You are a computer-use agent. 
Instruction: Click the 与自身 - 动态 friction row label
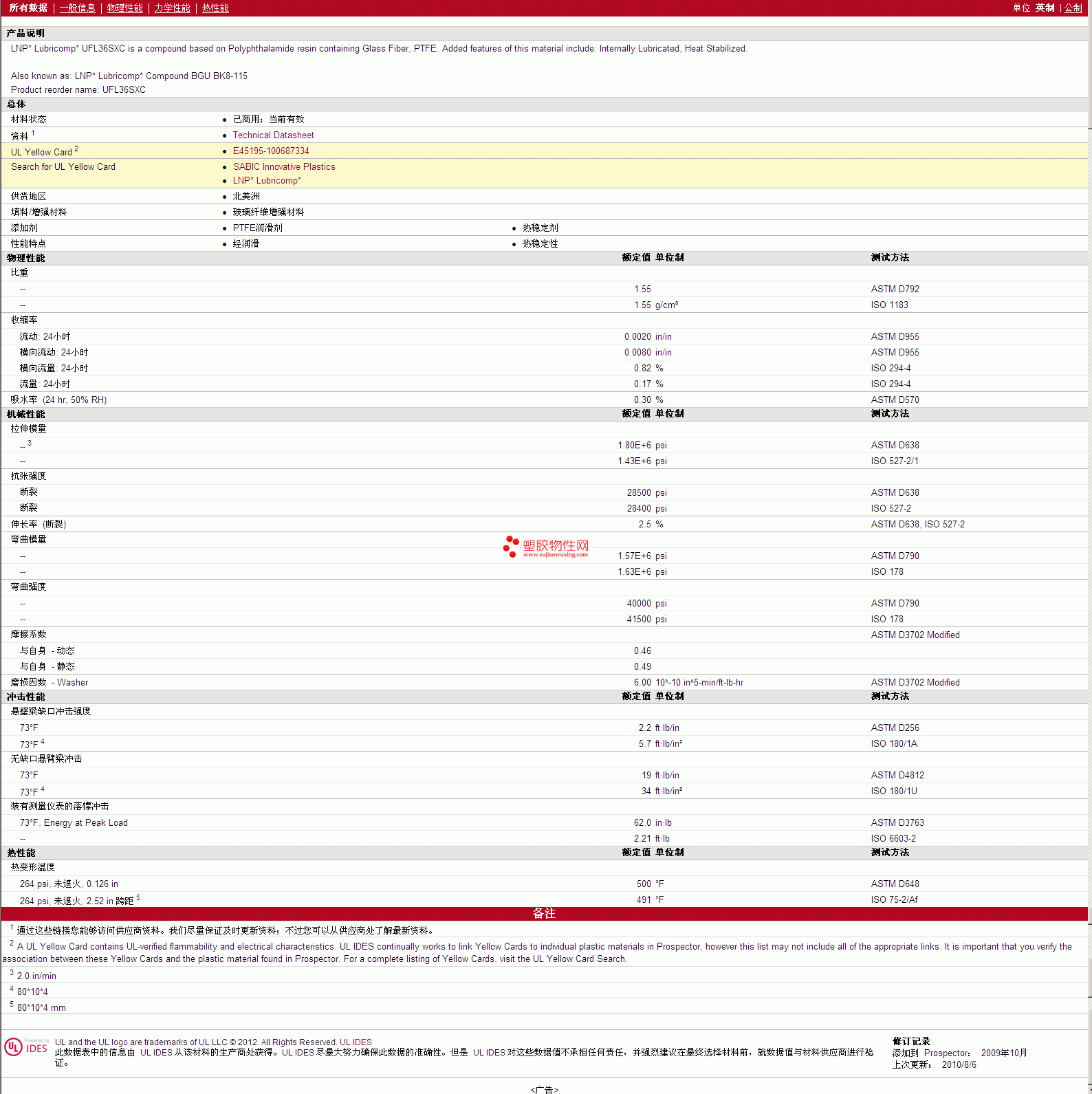pyautogui.click(x=47, y=651)
